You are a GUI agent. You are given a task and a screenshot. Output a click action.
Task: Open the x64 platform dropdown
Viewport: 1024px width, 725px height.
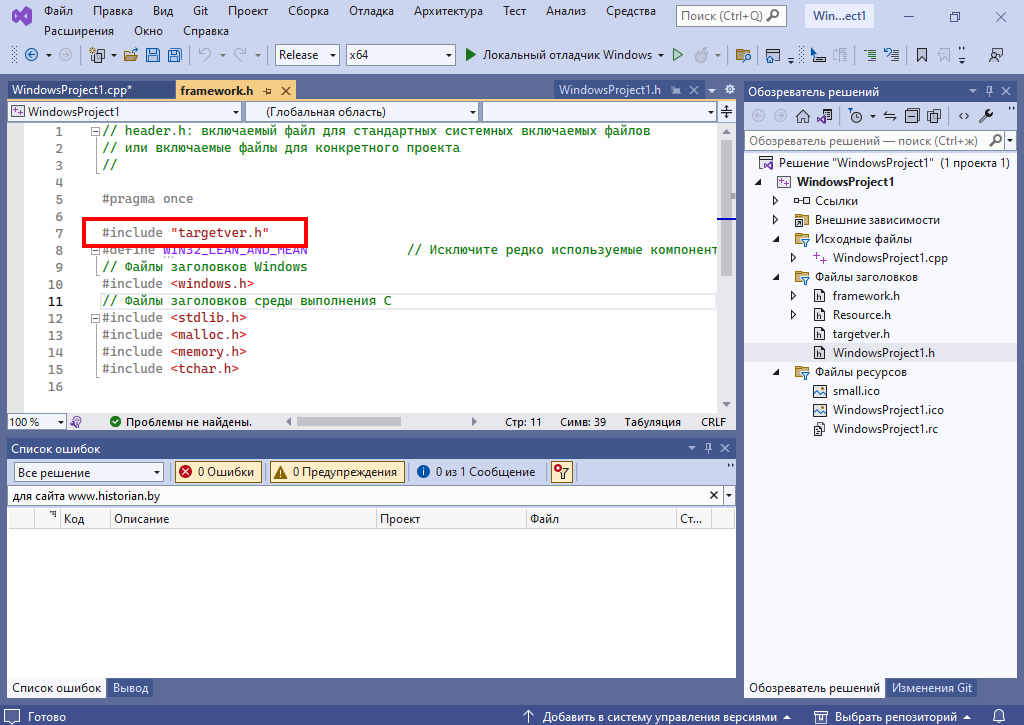[x=399, y=55]
